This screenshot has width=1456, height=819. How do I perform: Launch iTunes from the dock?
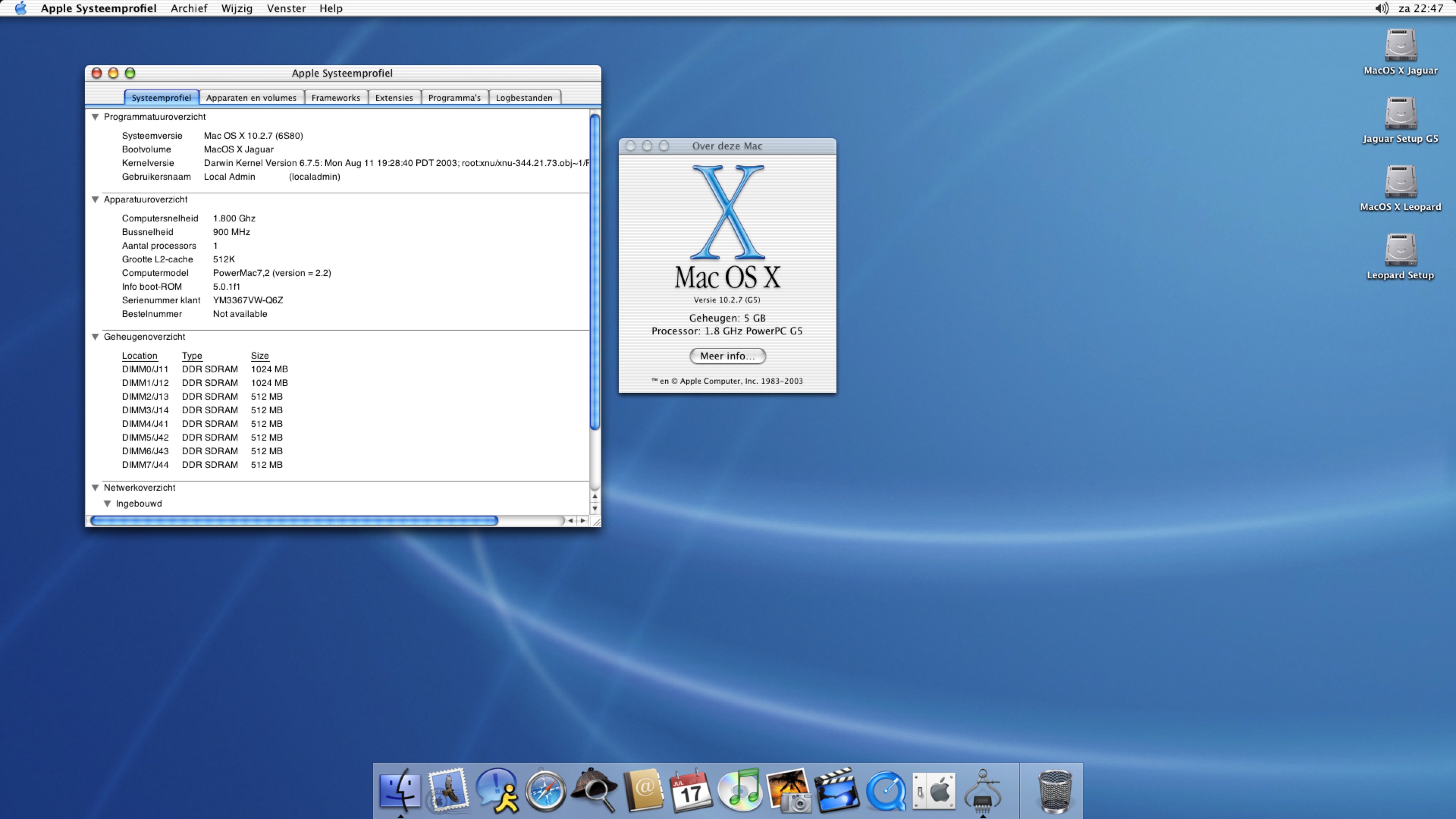point(740,790)
